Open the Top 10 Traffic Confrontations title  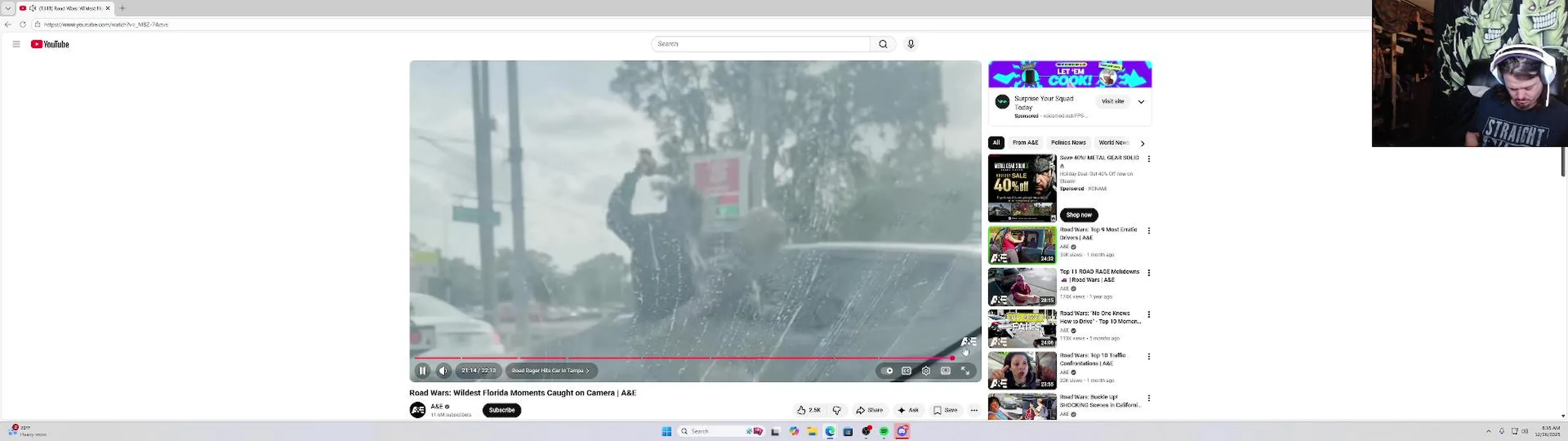click(x=1093, y=360)
